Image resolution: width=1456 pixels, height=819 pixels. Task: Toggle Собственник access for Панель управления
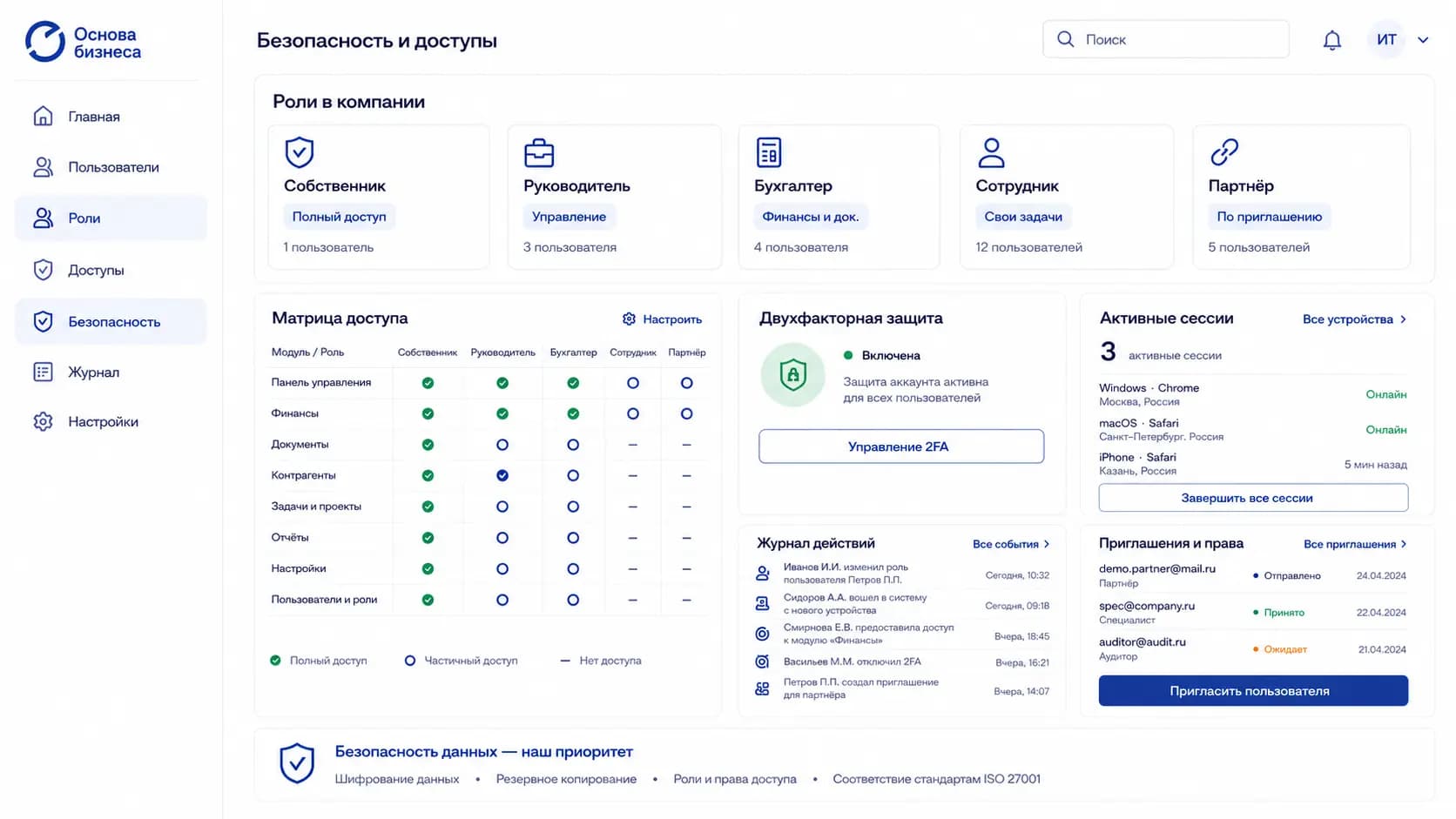[x=428, y=383]
